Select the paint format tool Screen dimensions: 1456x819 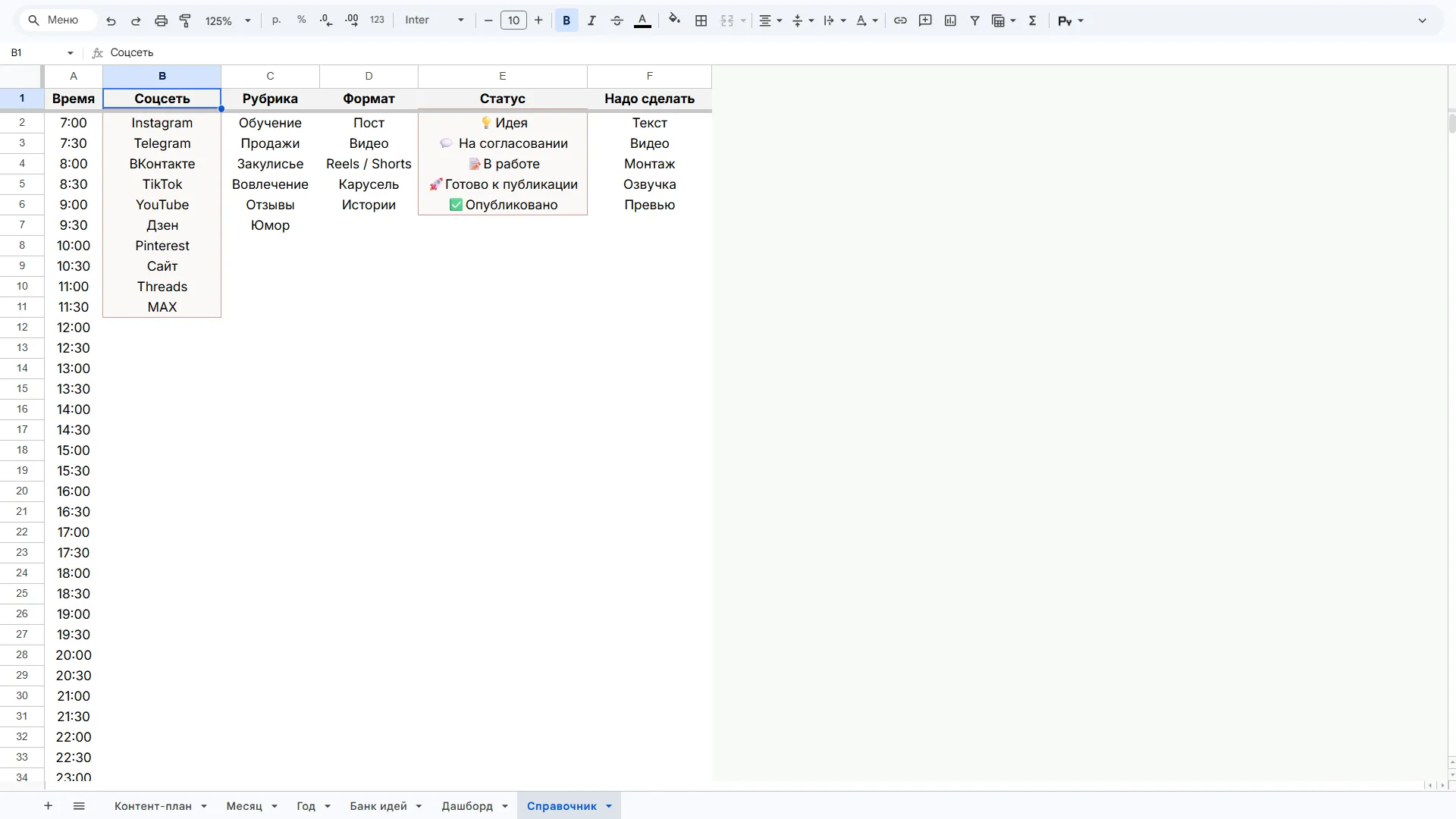point(185,20)
